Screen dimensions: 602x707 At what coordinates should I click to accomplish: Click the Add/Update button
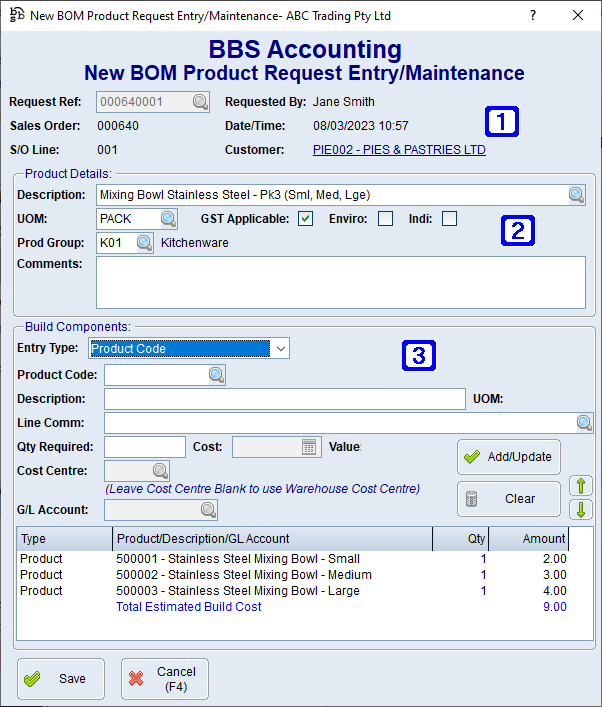point(508,457)
